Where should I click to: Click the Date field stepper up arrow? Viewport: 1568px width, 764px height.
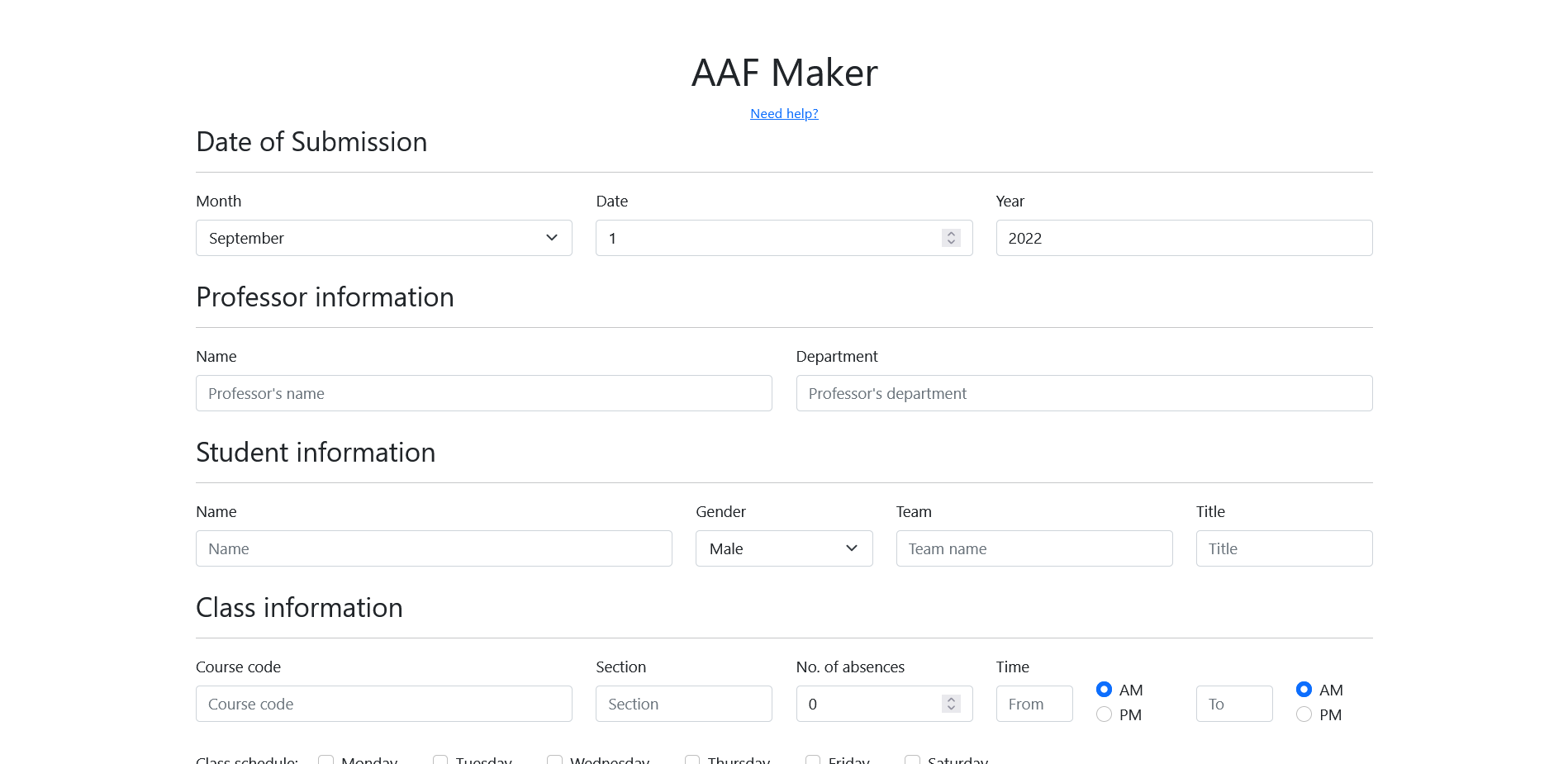951,233
